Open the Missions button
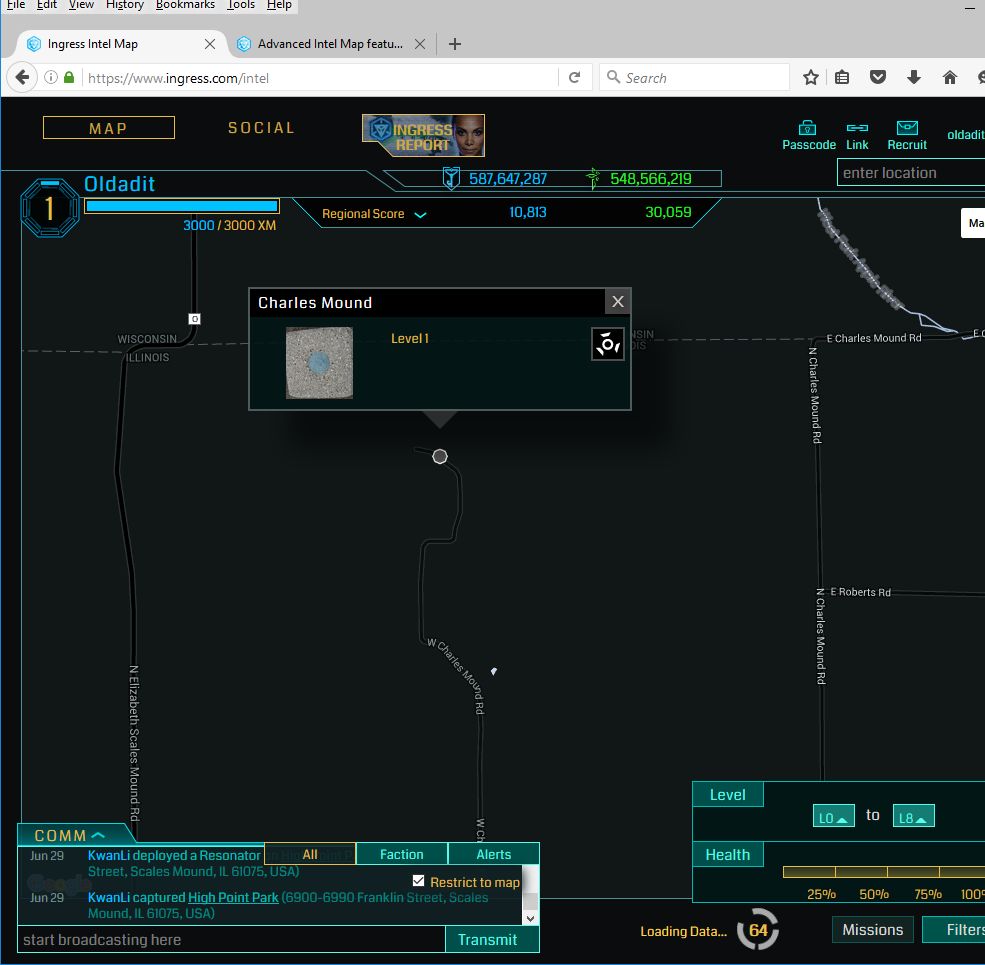Viewport: 985px width, 965px height. [872, 930]
